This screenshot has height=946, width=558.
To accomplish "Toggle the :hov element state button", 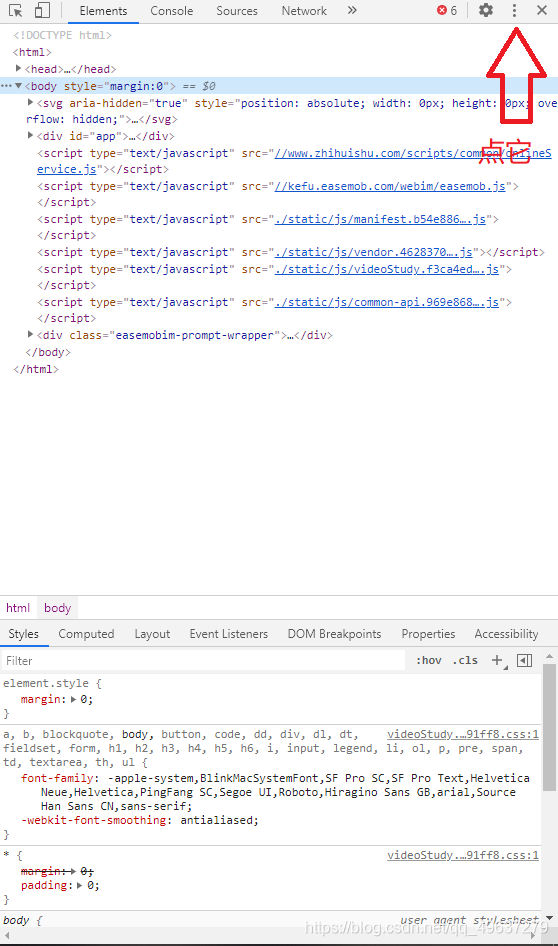I will 429,661.
